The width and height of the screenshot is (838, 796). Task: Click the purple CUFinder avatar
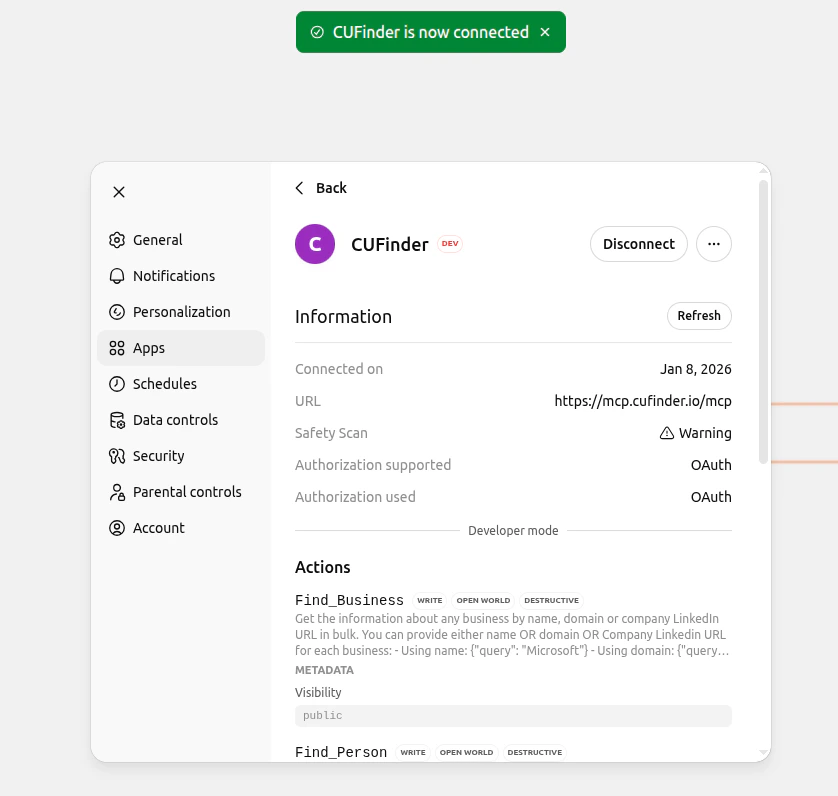pos(315,244)
